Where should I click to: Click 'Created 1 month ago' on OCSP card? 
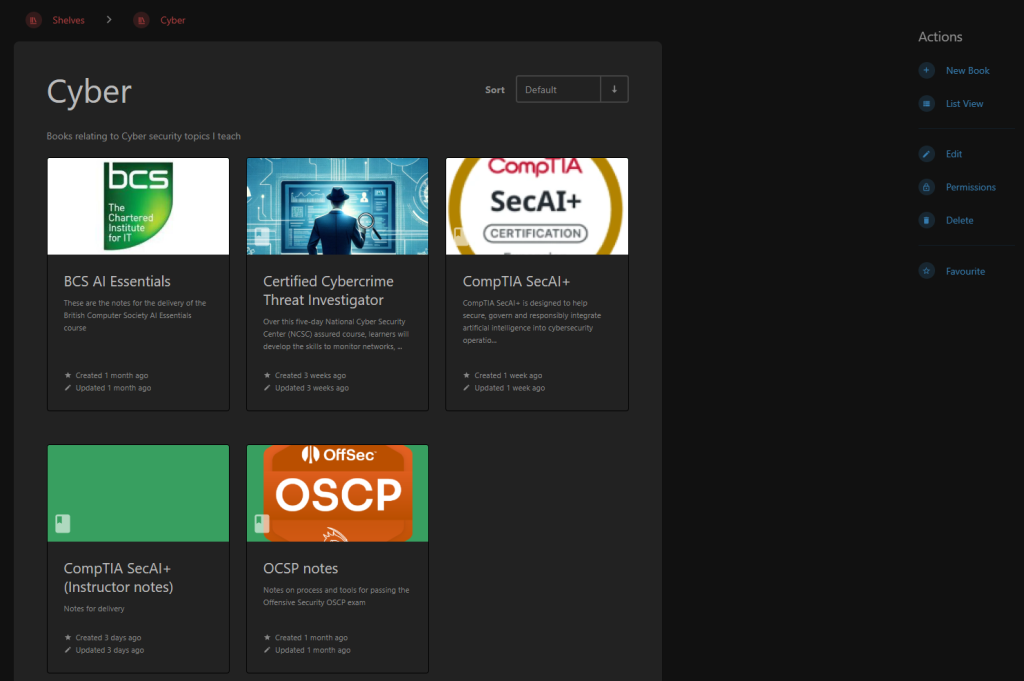[x=311, y=638]
